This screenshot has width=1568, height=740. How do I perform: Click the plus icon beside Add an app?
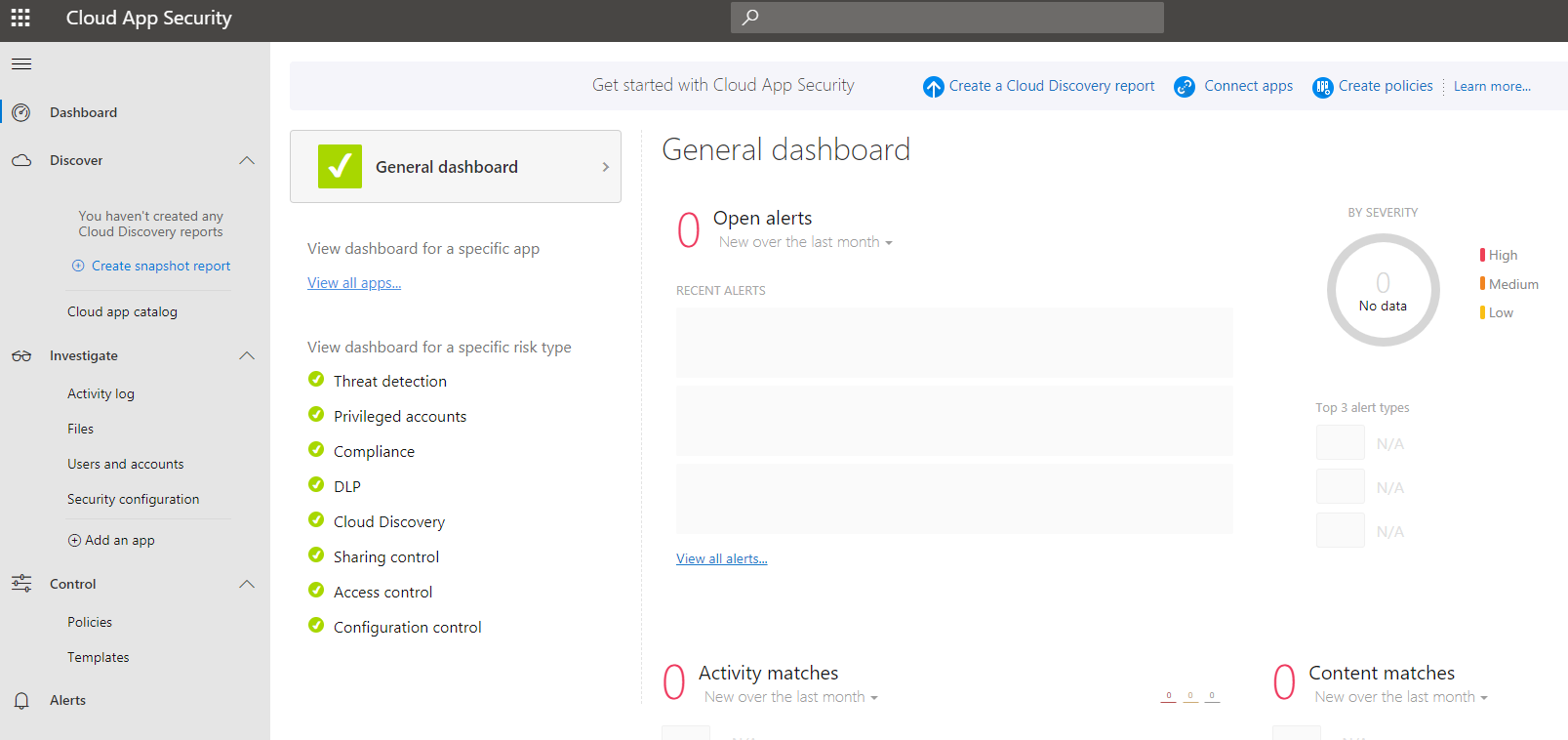coord(74,540)
